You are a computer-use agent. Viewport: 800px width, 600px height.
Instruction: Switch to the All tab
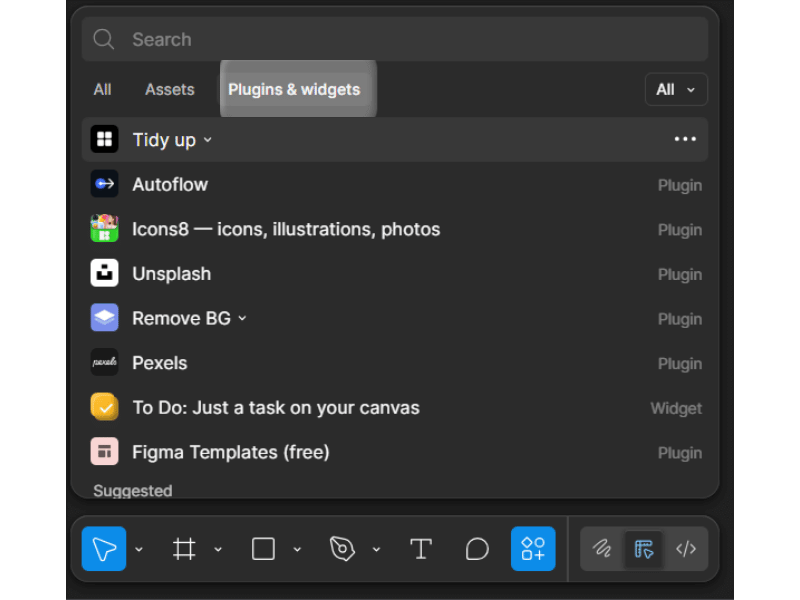coord(102,89)
